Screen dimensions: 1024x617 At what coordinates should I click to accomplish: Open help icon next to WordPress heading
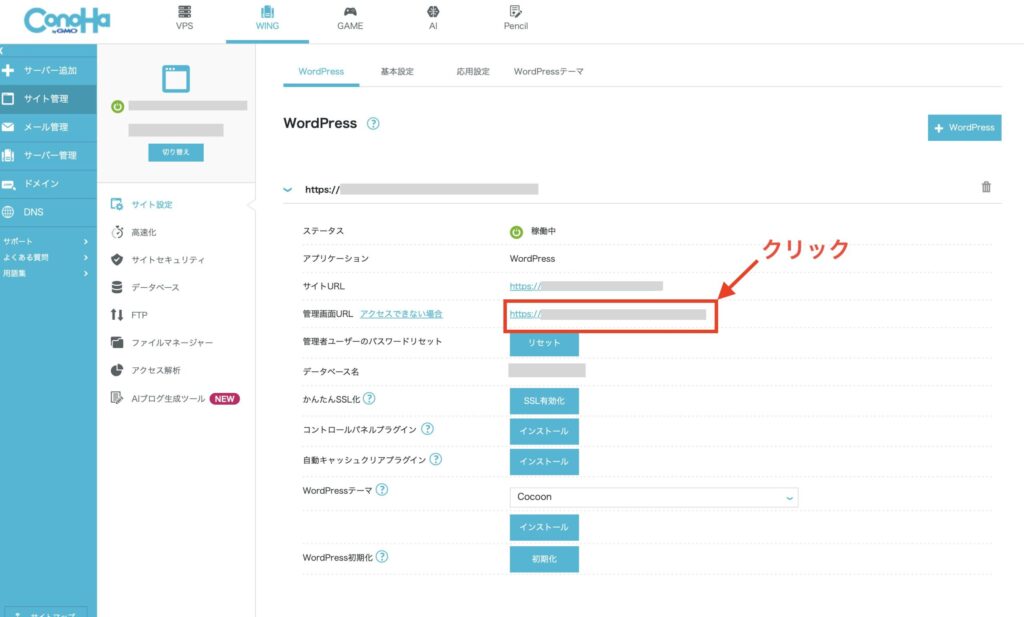pyautogui.click(x=373, y=123)
